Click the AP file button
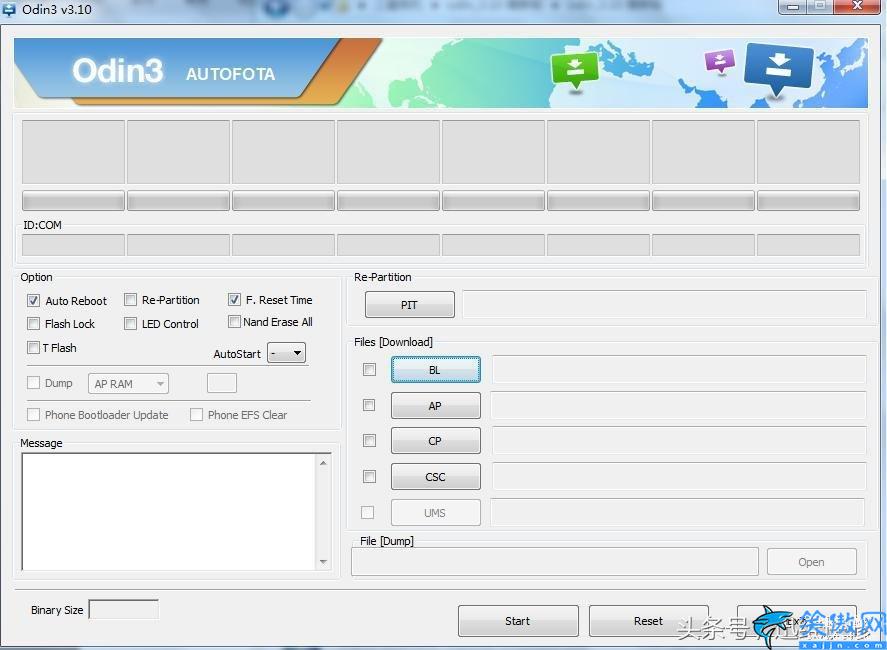This screenshot has height=650, width=887. 436,406
